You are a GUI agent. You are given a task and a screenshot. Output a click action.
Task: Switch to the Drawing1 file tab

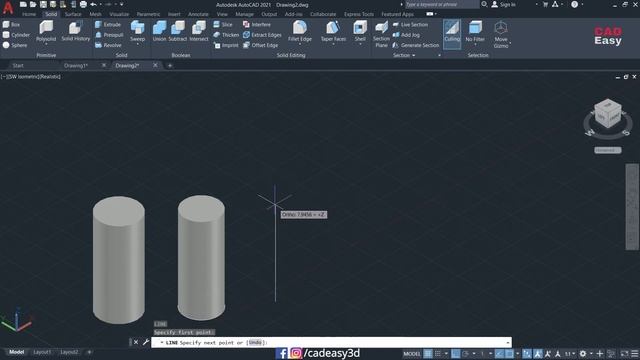[76, 65]
